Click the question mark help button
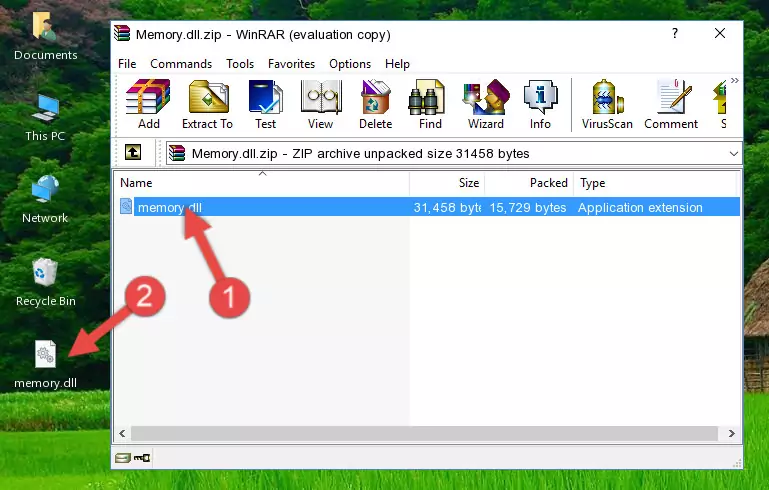 point(675,33)
